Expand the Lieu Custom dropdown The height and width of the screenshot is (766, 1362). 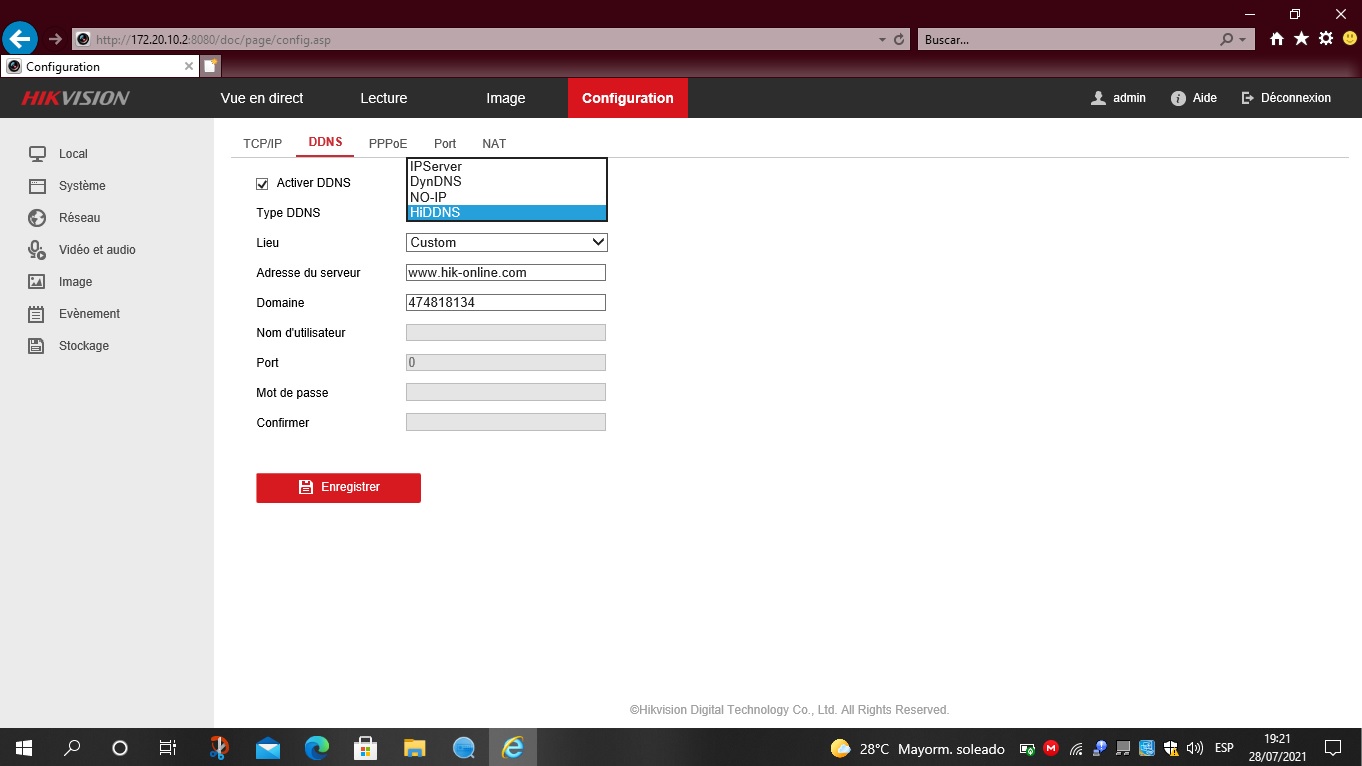[506, 242]
